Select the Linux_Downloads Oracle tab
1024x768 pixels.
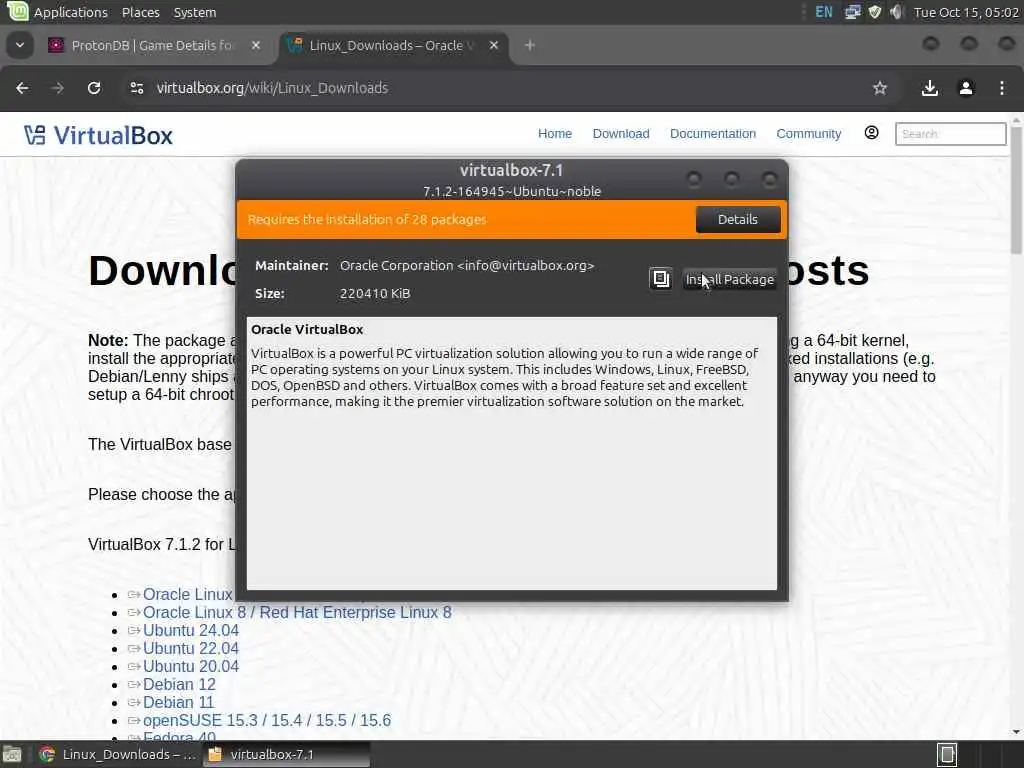pyautogui.click(x=394, y=46)
